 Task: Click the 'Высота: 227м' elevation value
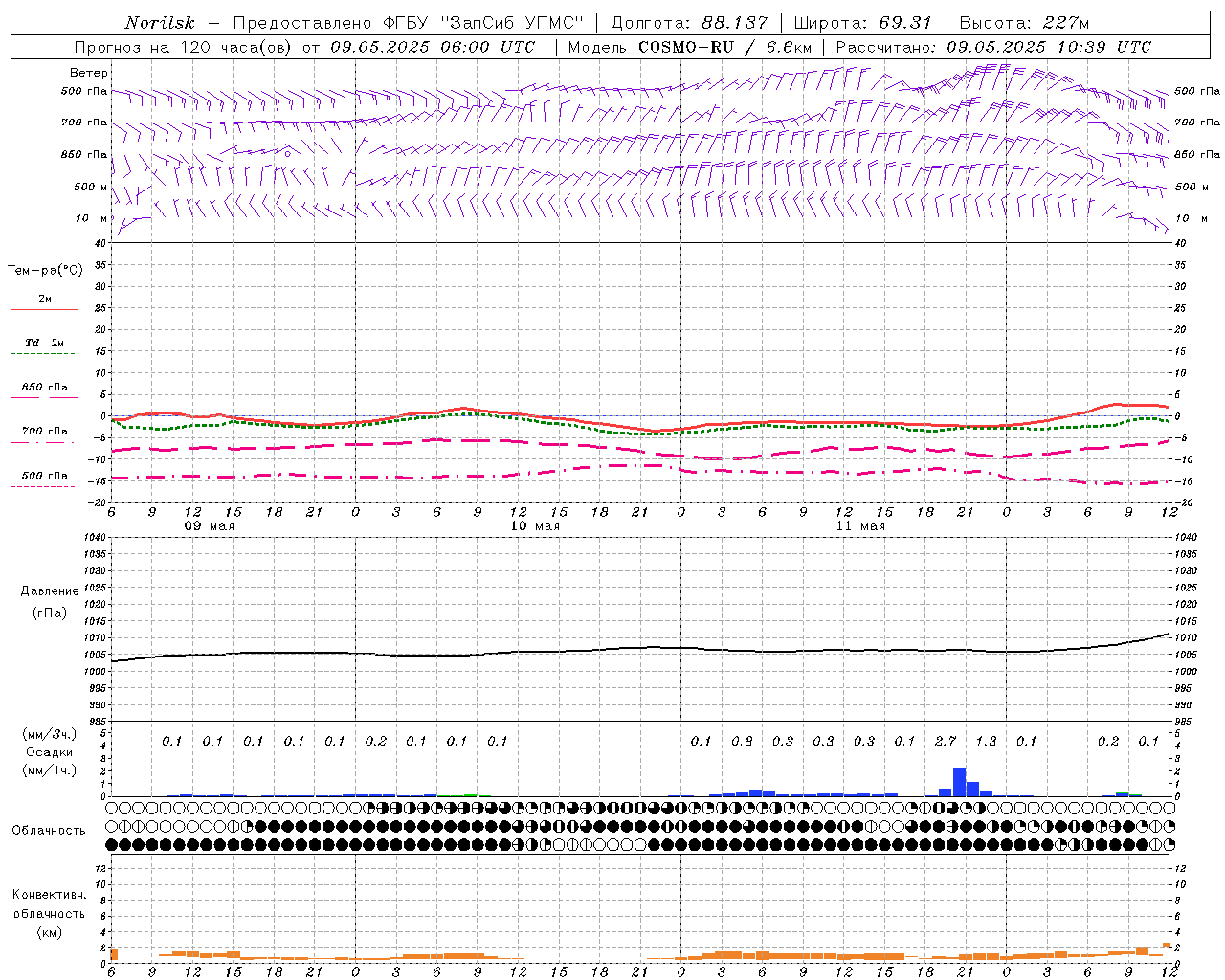[1024, 23]
